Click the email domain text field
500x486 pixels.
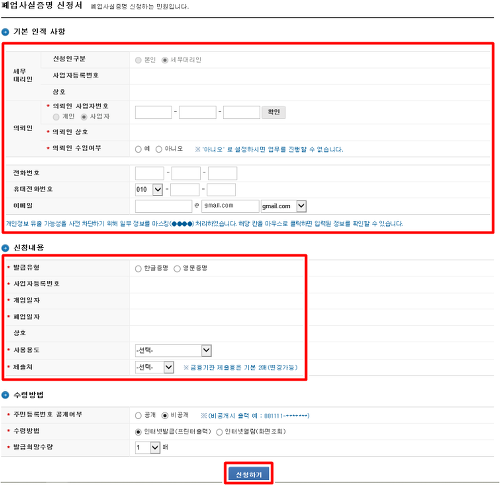(230, 206)
